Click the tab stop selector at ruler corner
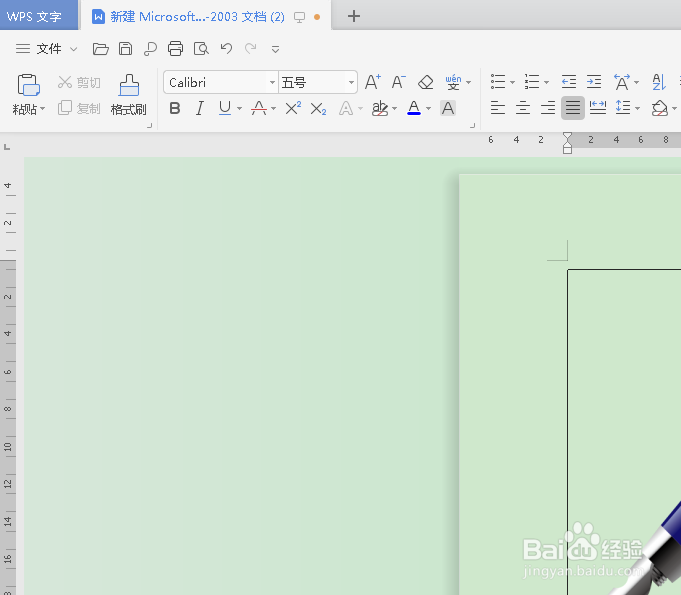Image resolution: width=681 pixels, height=595 pixels. coord(7,147)
